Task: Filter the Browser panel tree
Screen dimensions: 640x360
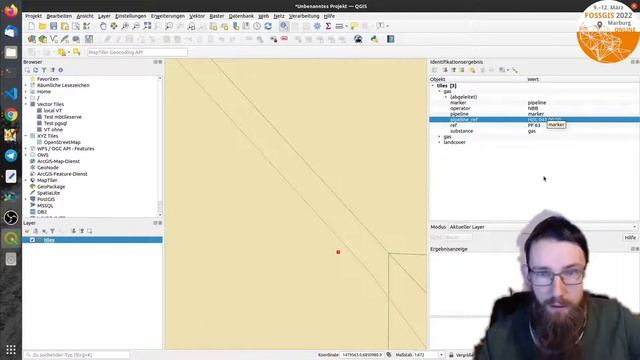Action: click(44, 70)
